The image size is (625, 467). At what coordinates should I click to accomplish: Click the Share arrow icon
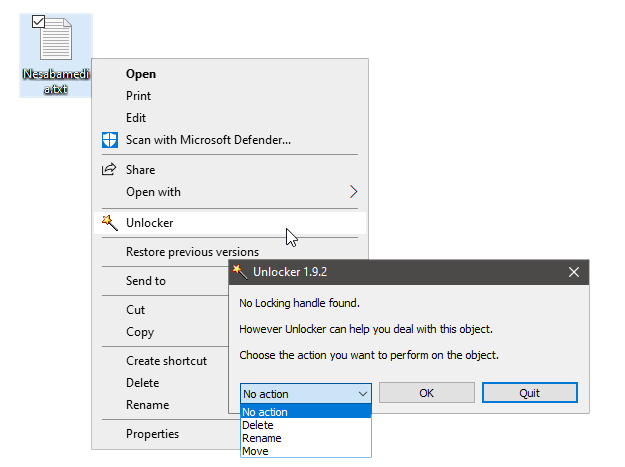click(109, 169)
